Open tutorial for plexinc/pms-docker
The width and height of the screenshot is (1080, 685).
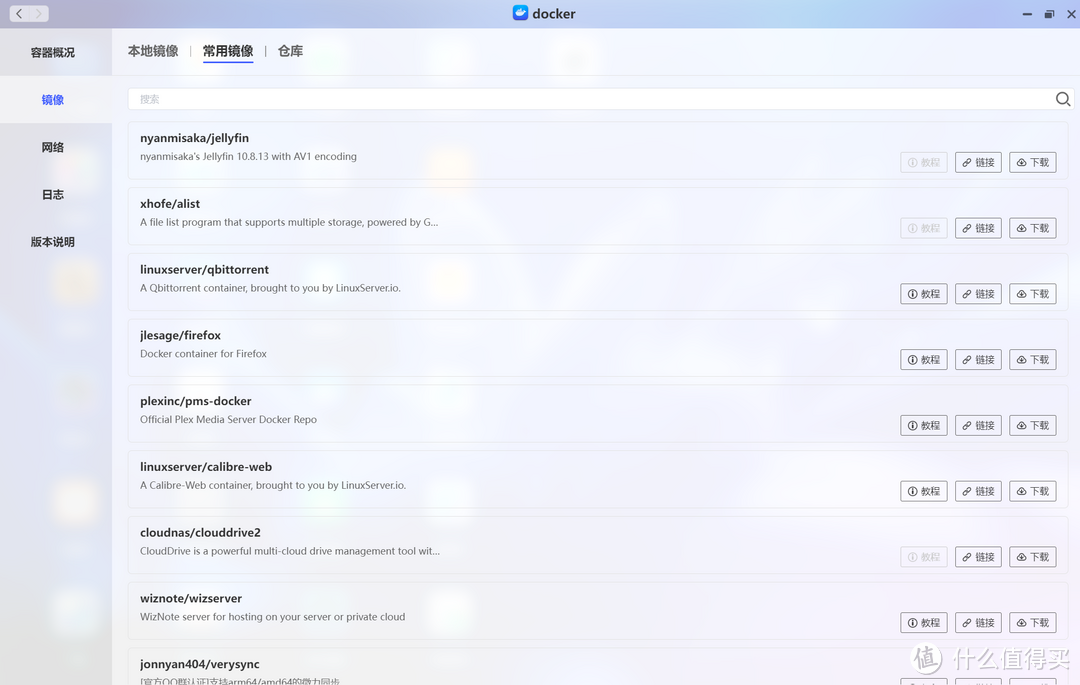pos(923,426)
